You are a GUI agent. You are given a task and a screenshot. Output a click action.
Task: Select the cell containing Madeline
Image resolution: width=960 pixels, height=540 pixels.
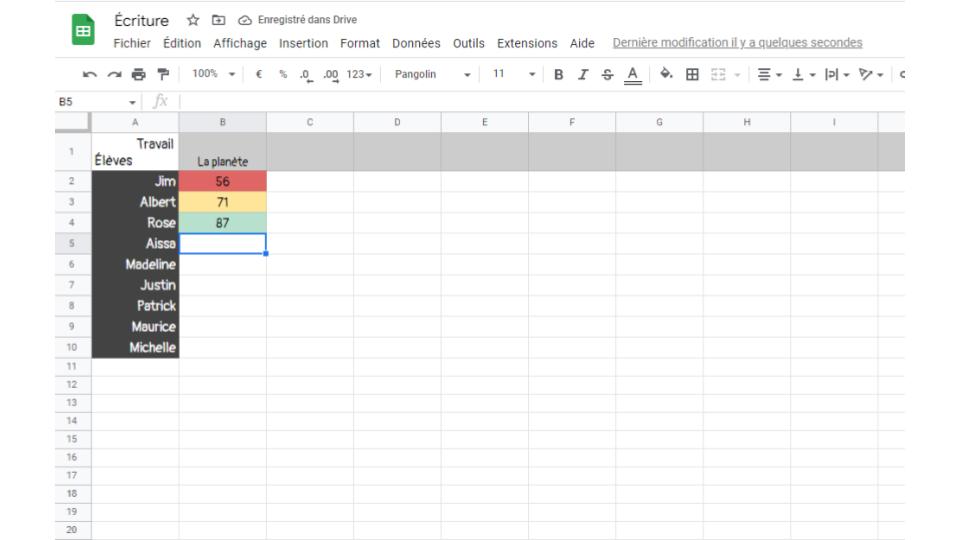tap(135, 264)
